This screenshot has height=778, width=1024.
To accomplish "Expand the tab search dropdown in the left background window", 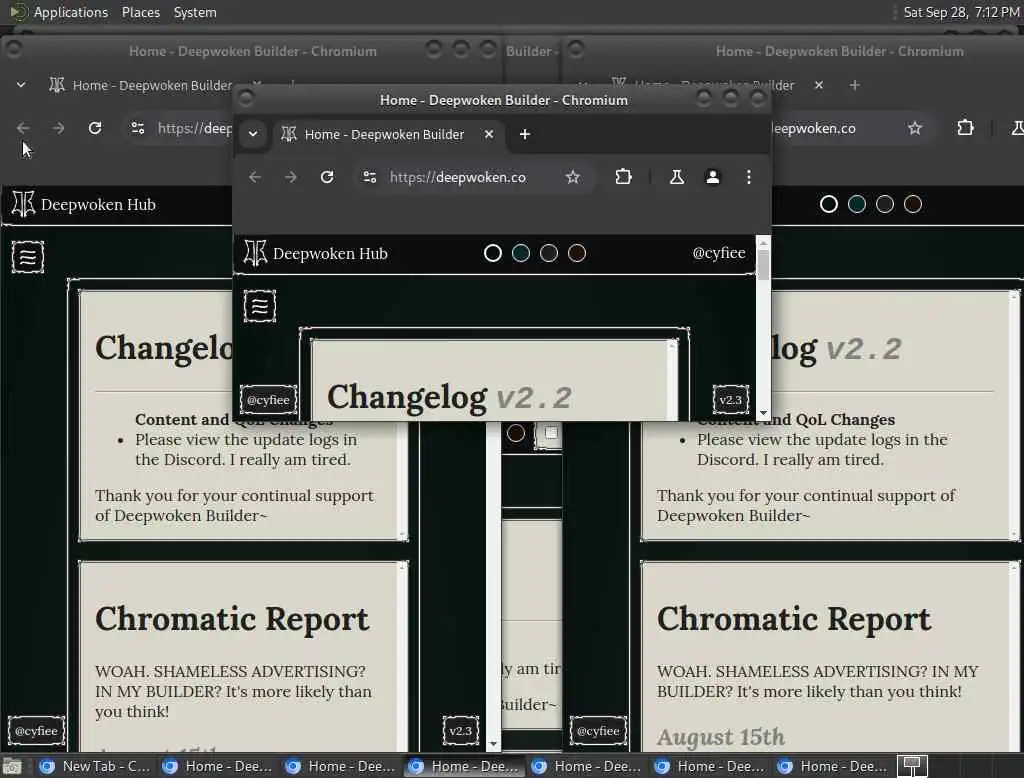I will pos(21,85).
